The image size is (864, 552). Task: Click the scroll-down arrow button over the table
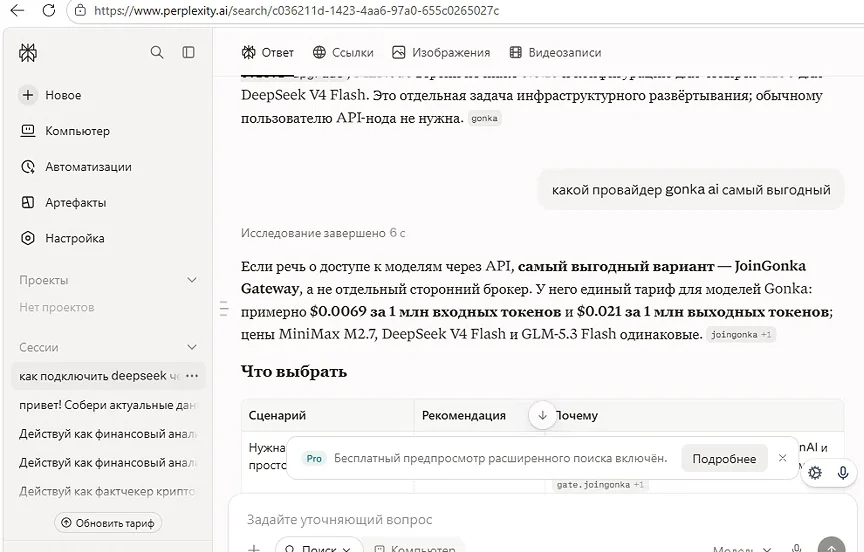(x=542, y=415)
